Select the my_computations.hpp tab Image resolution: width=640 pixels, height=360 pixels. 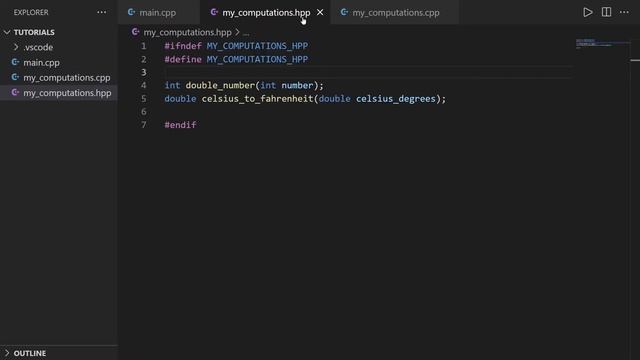pos(266,13)
